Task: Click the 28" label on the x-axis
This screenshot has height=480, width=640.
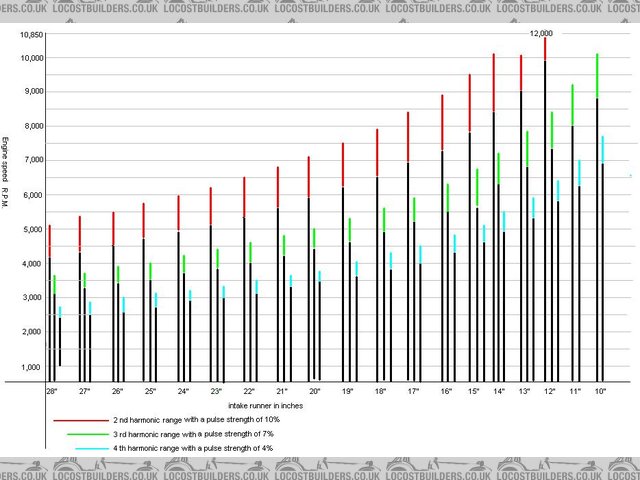Action: click(x=53, y=391)
